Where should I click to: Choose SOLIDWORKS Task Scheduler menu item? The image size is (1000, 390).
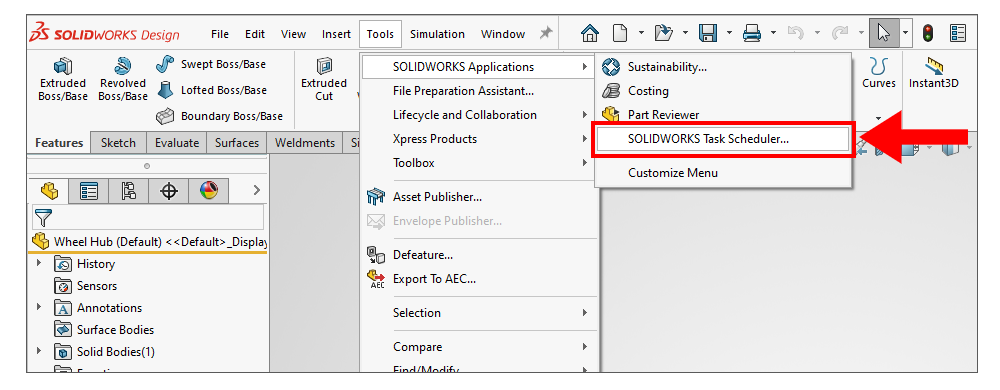point(722,139)
